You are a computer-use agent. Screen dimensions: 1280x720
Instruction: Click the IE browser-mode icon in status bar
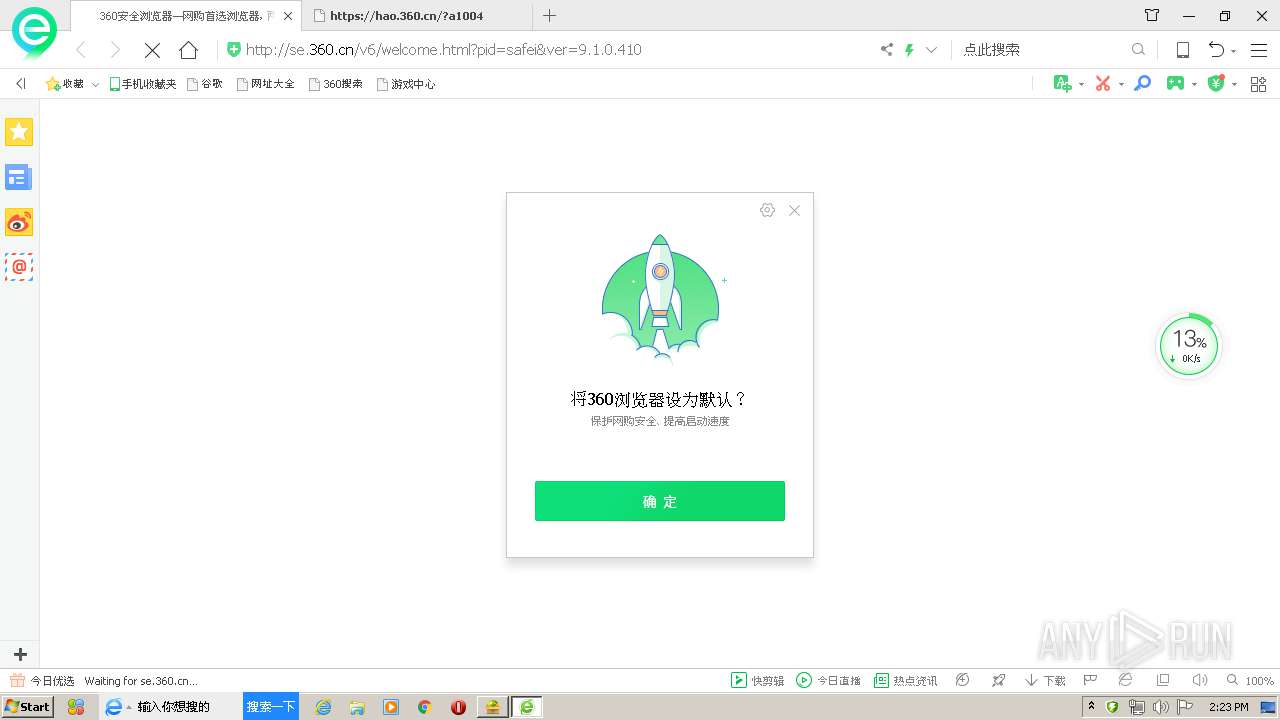[x=1125, y=680]
